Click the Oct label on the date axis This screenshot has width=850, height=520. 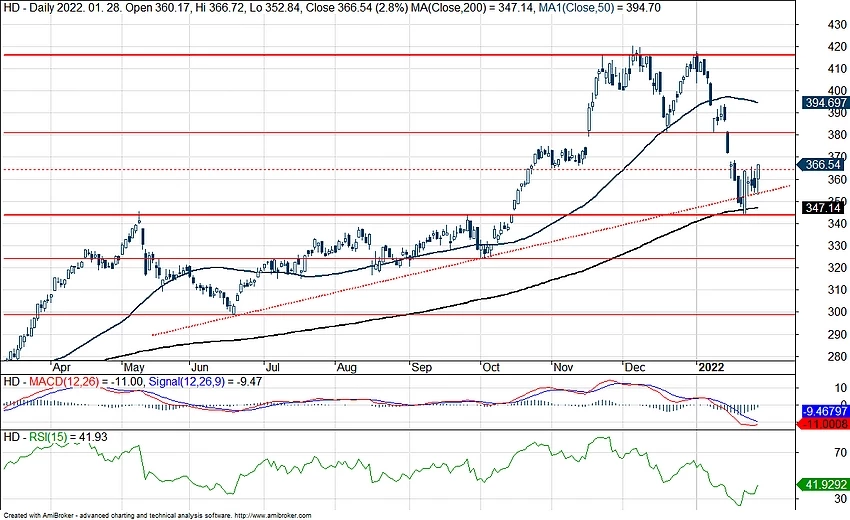pyautogui.click(x=491, y=367)
